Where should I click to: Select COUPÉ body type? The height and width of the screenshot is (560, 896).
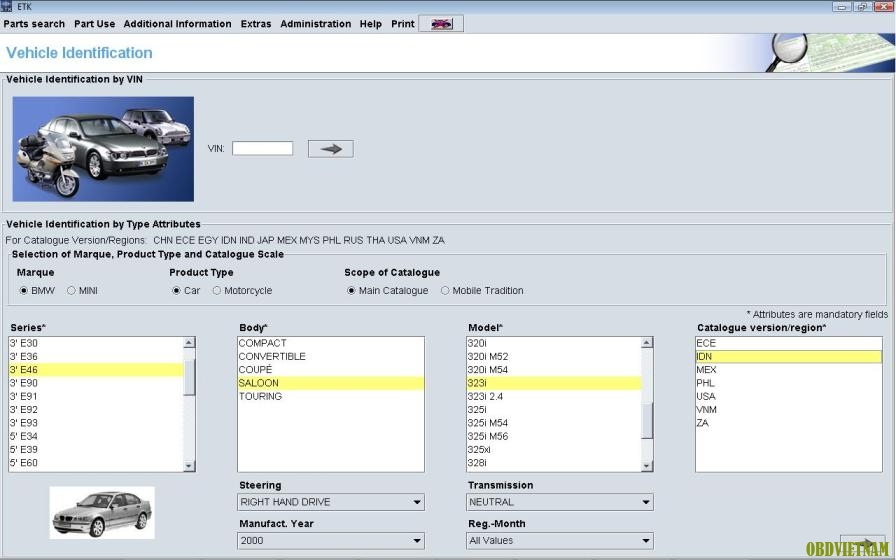331,370
